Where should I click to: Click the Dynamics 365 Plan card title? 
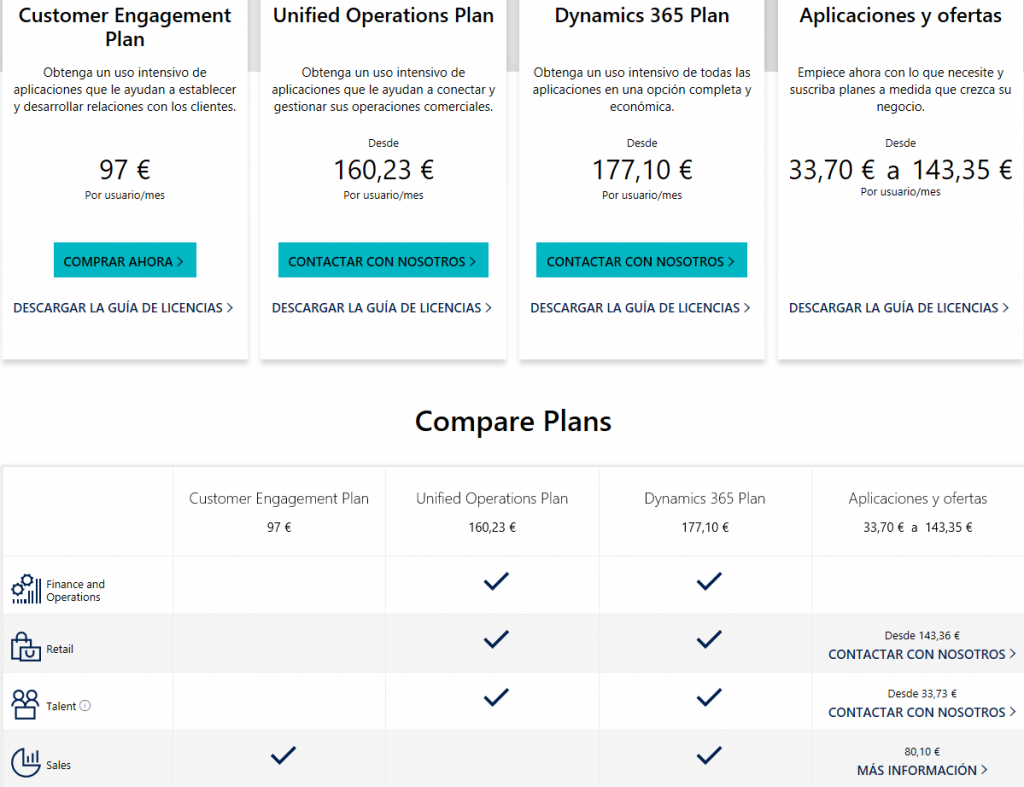click(642, 15)
